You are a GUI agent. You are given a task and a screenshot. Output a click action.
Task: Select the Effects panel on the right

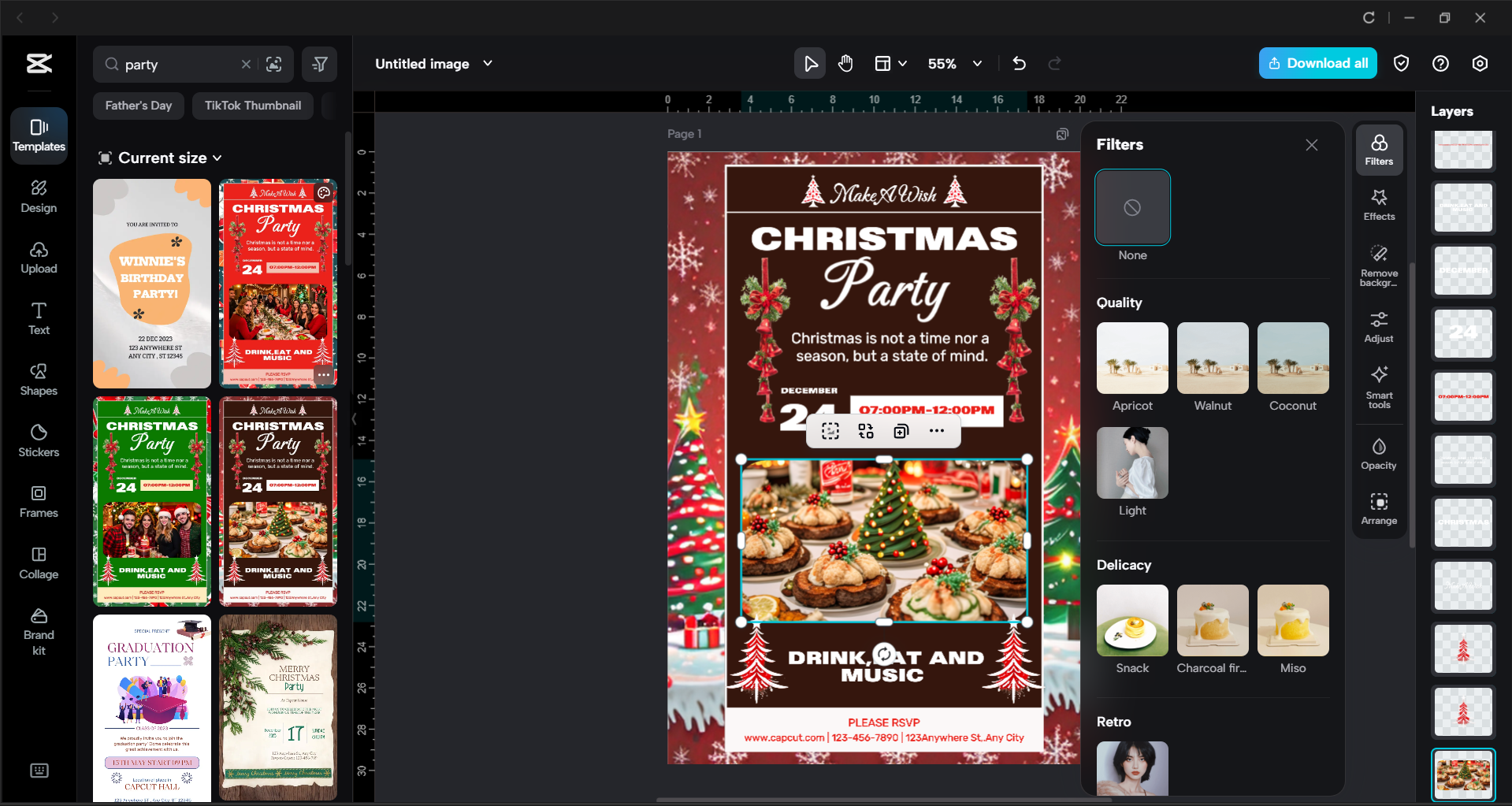tap(1378, 204)
